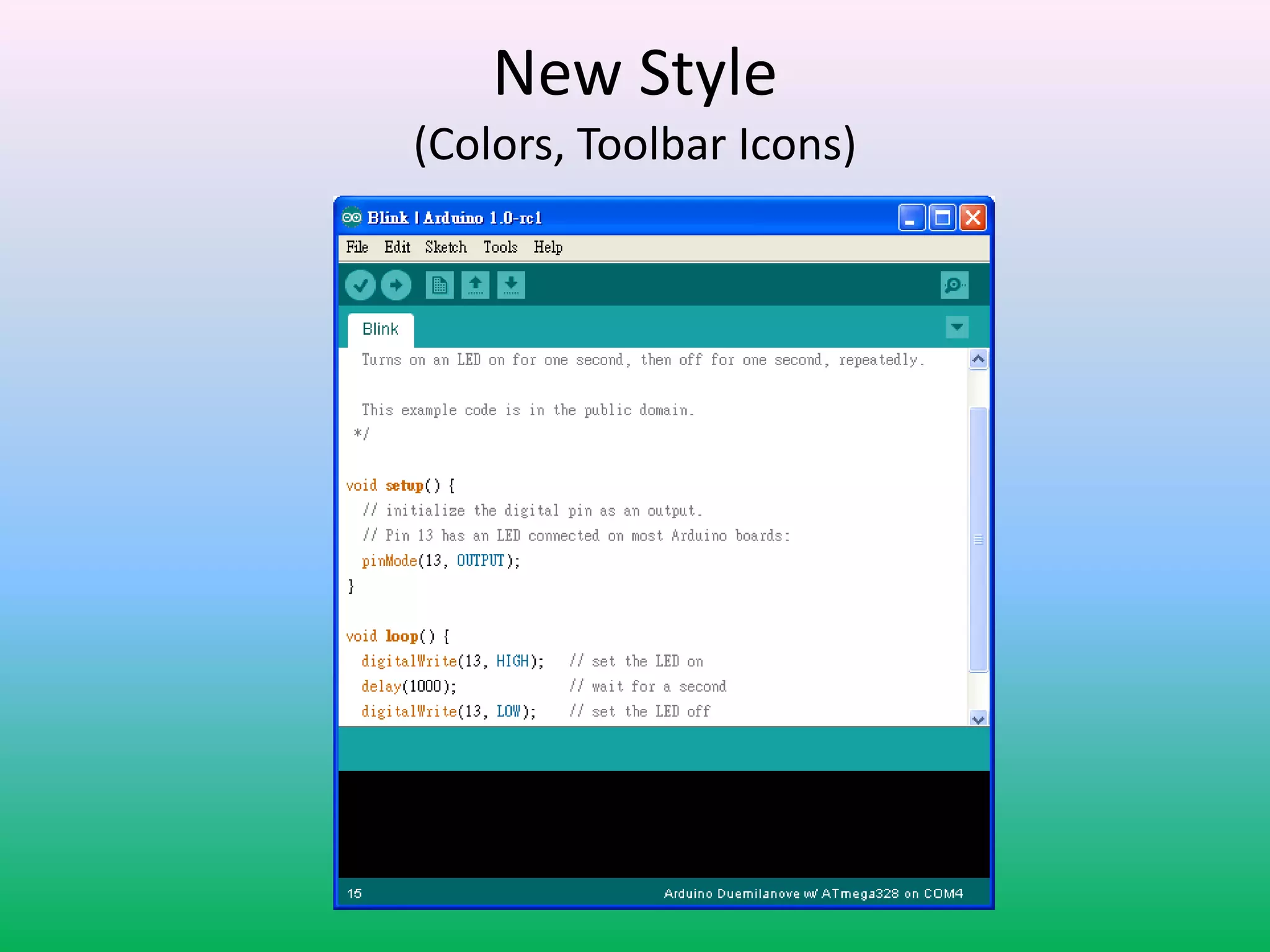Viewport: 1270px width, 952px height.
Task: Save the sketch with the down-arrow Save icon
Action: [511, 285]
